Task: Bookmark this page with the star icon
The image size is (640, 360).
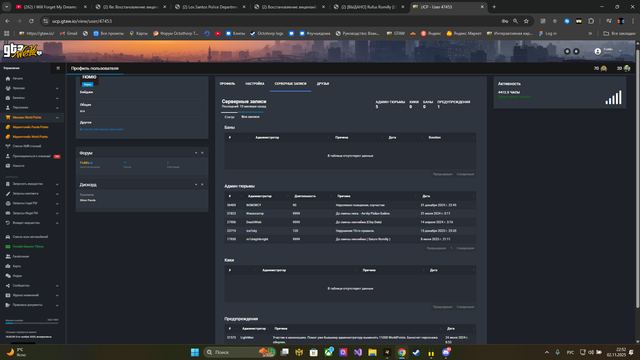Action: (526, 21)
